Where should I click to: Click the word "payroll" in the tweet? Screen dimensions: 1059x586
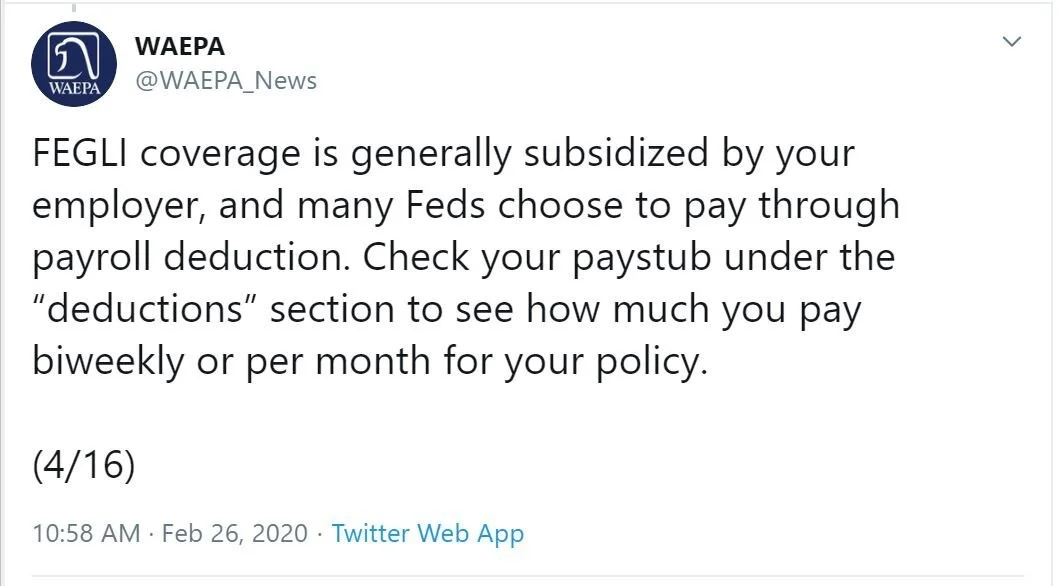(x=91, y=258)
